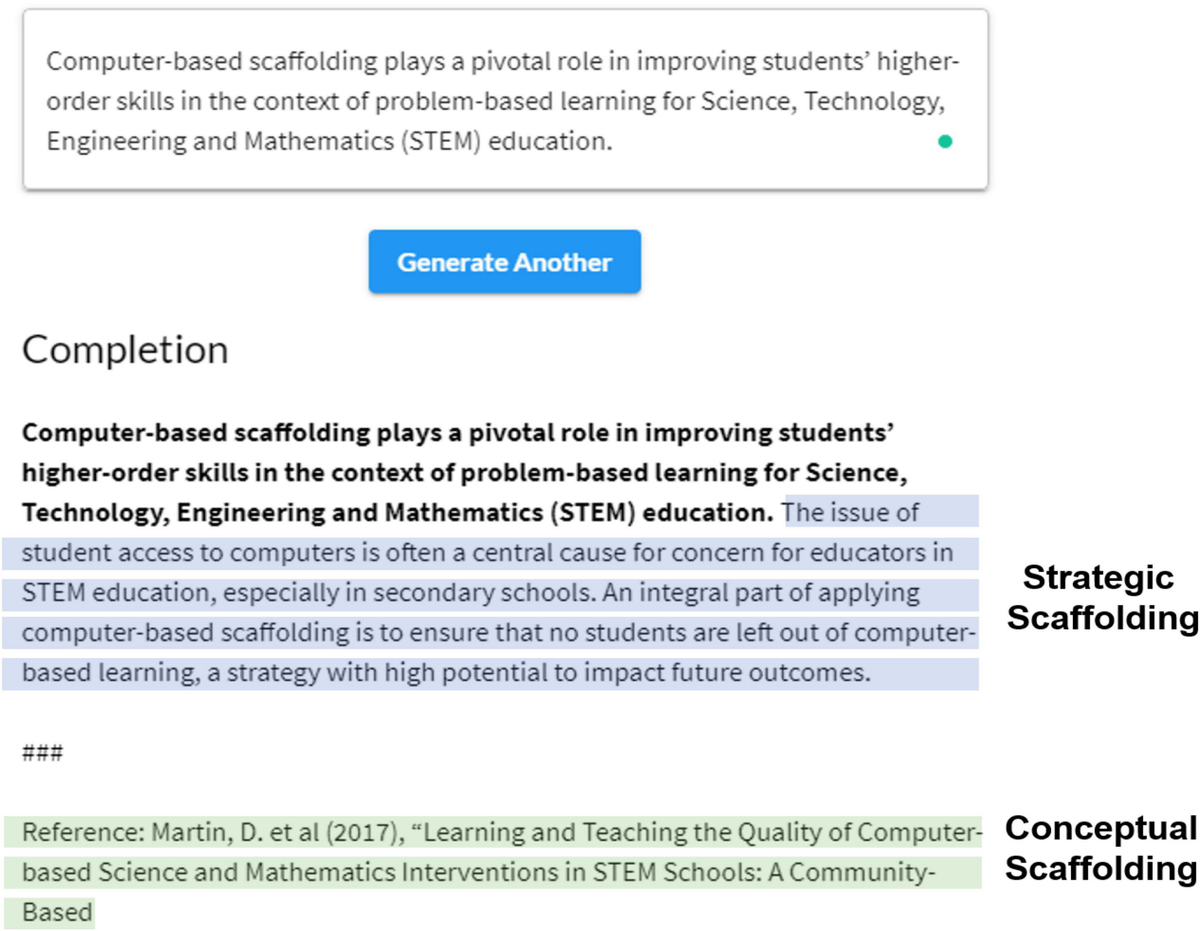The height and width of the screenshot is (931, 1200).
Task: Click the Completion heading
Action: pyautogui.click(x=125, y=350)
